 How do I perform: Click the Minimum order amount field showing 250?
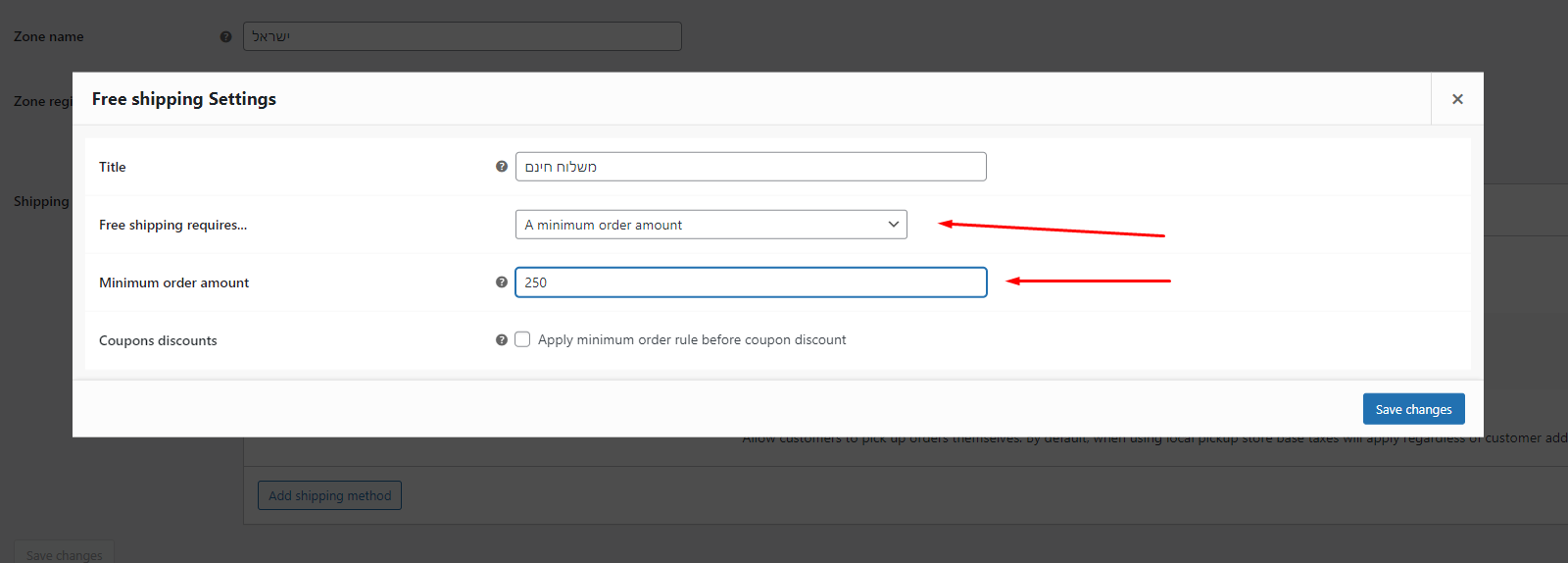point(751,282)
